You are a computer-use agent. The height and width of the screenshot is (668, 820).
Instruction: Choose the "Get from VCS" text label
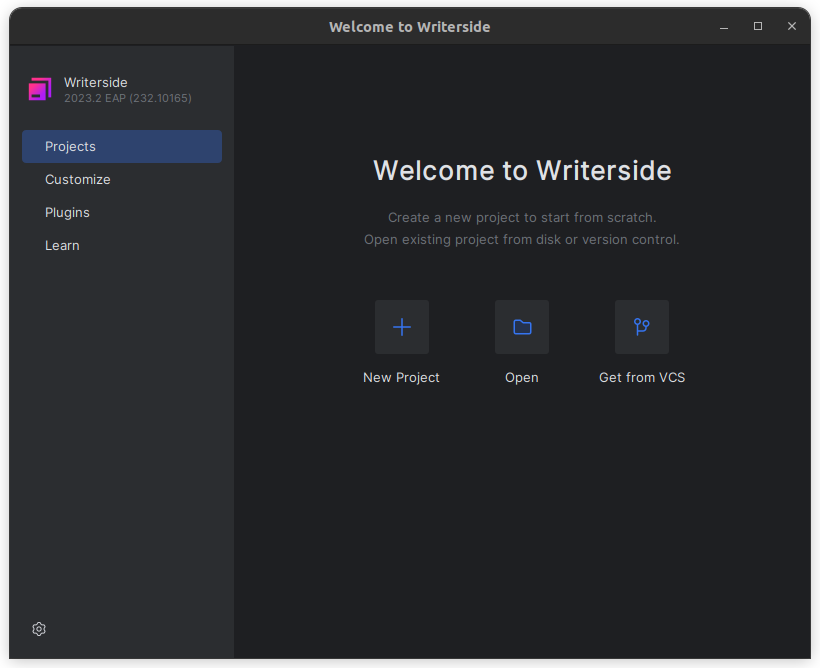coord(641,378)
